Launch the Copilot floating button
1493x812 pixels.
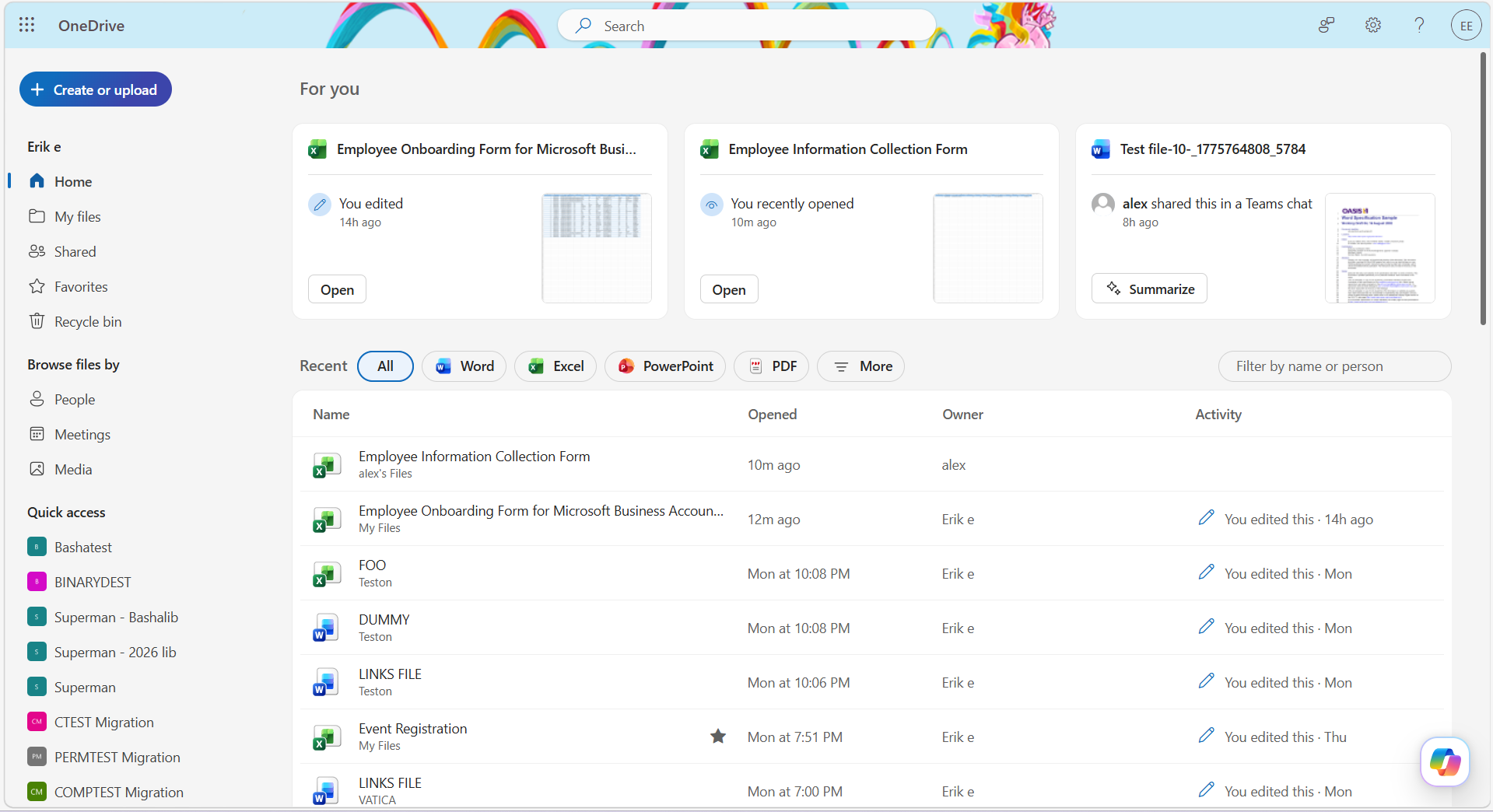pyautogui.click(x=1445, y=761)
